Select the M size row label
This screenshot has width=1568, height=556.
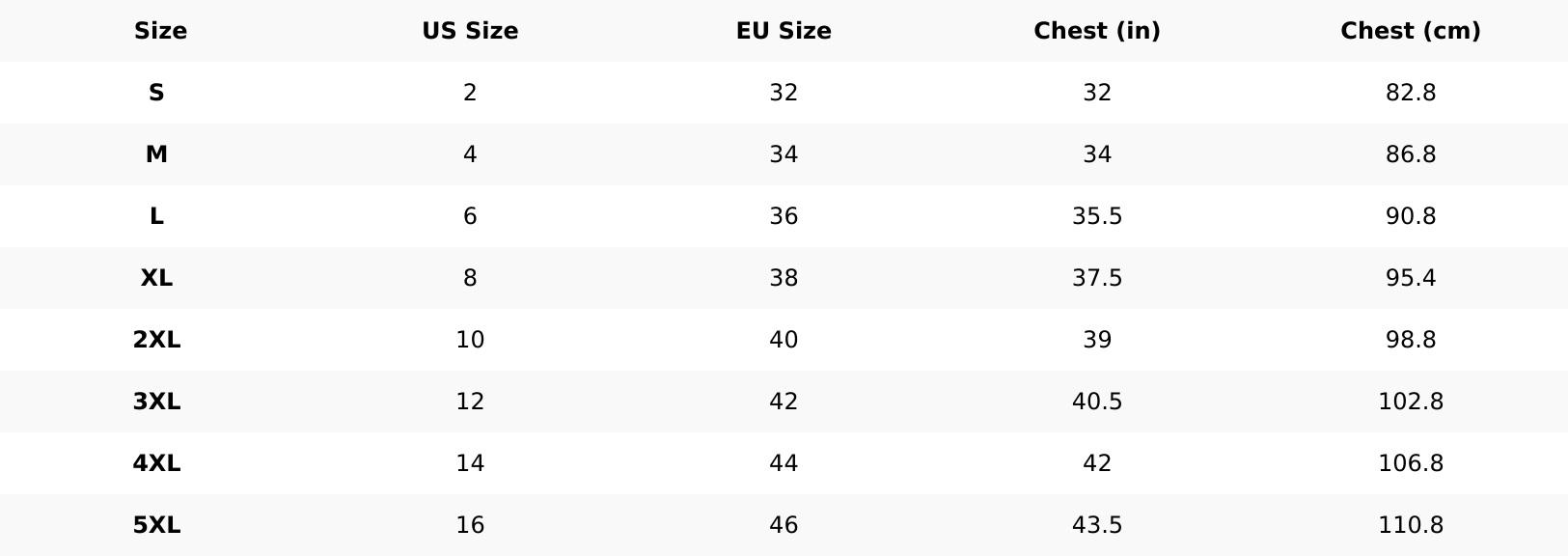(156, 154)
